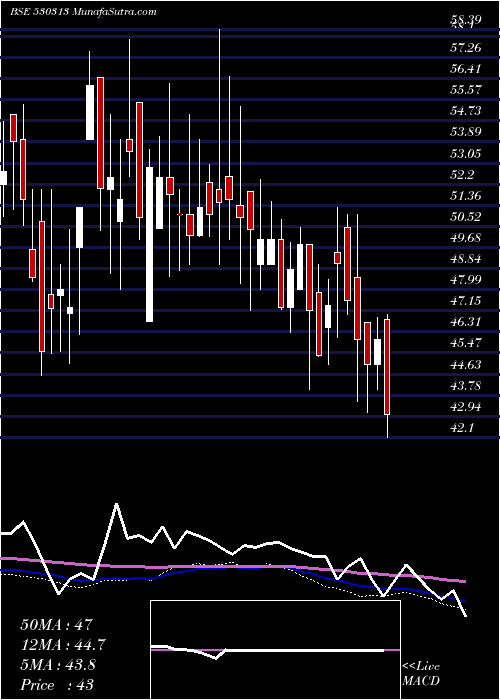Click the 47.15 price level label
The height and width of the screenshot is (700, 500).
click(x=466, y=300)
